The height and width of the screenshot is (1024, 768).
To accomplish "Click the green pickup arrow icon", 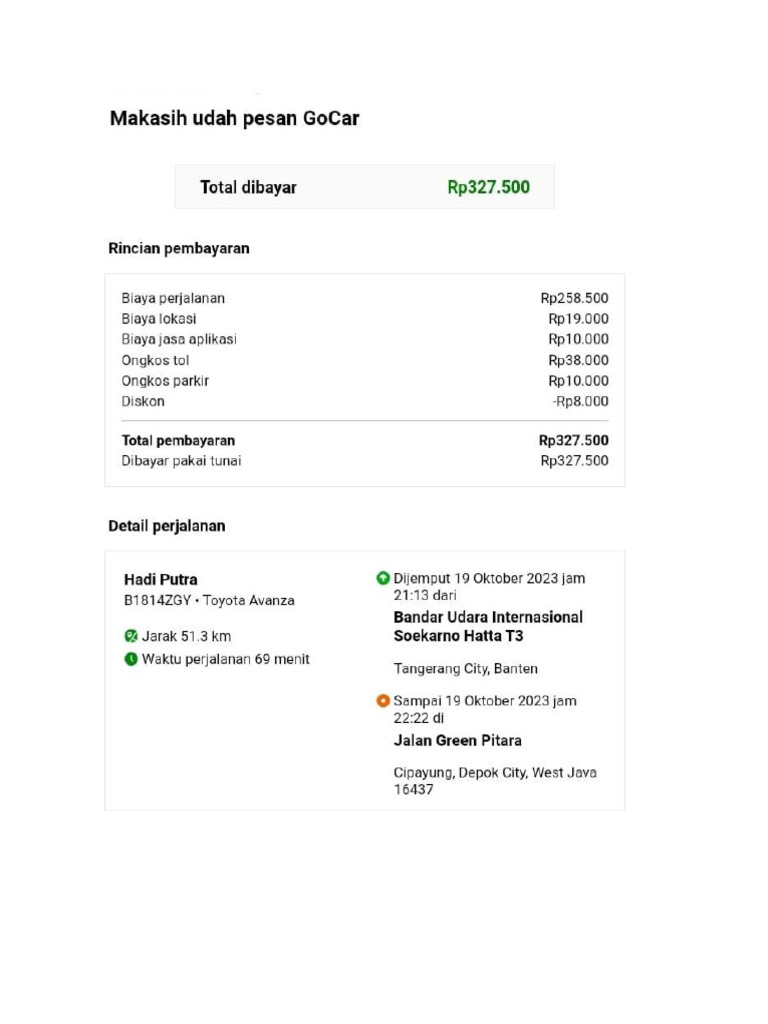I will coord(383,578).
